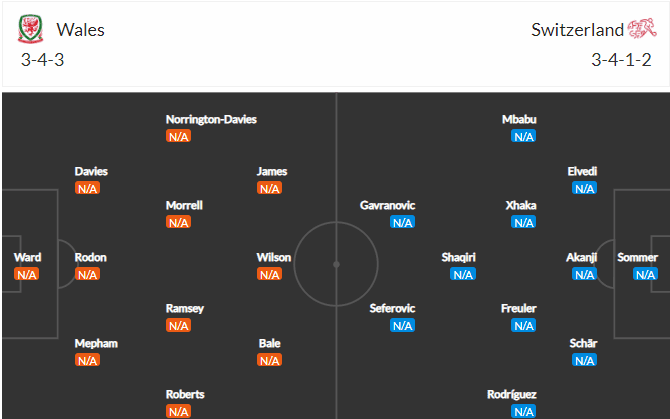Open Seferovic player name
Image resolution: width=670 pixels, height=419 pixels.
pos(392,308)
